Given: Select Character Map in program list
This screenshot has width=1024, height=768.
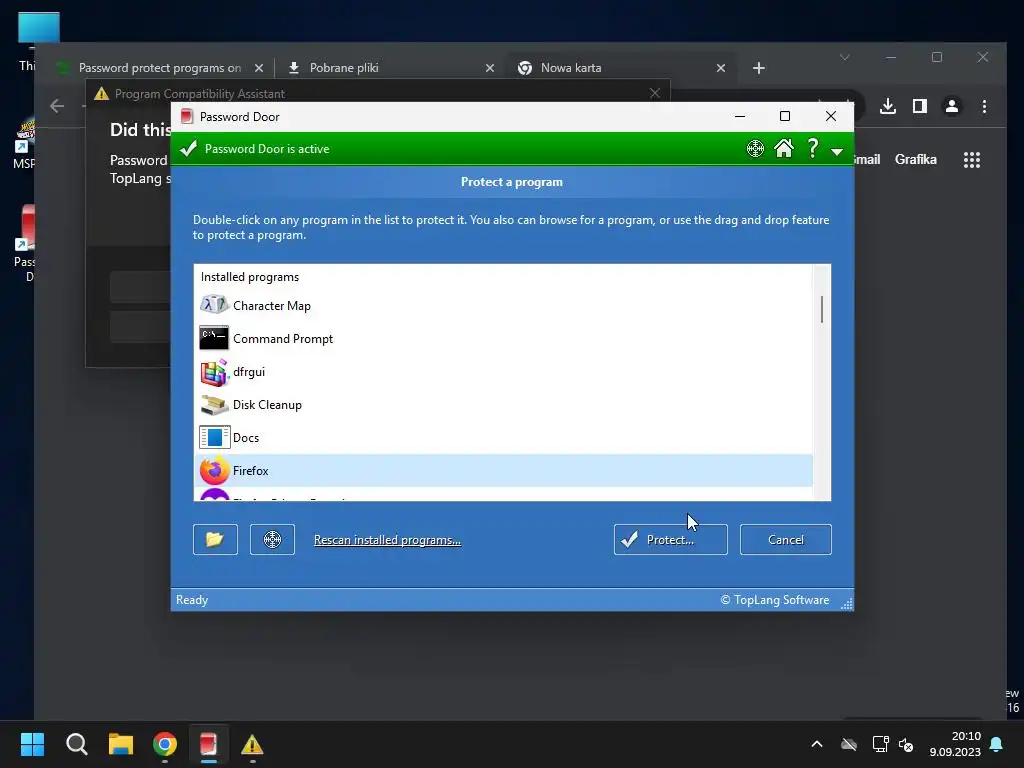Looking at the screenshot, I should pos(503,306).
